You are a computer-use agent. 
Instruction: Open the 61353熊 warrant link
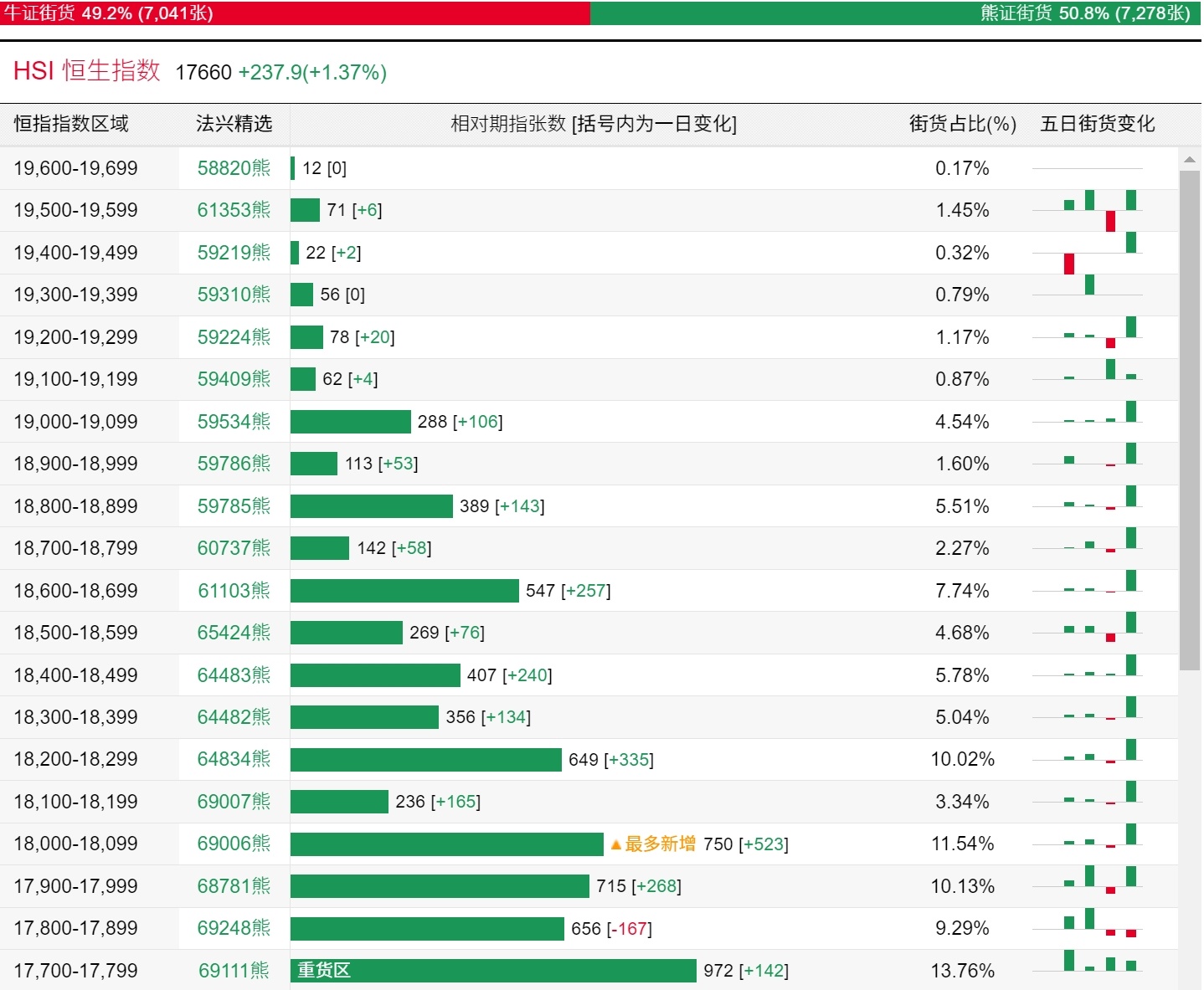click(x=234, y=210)
